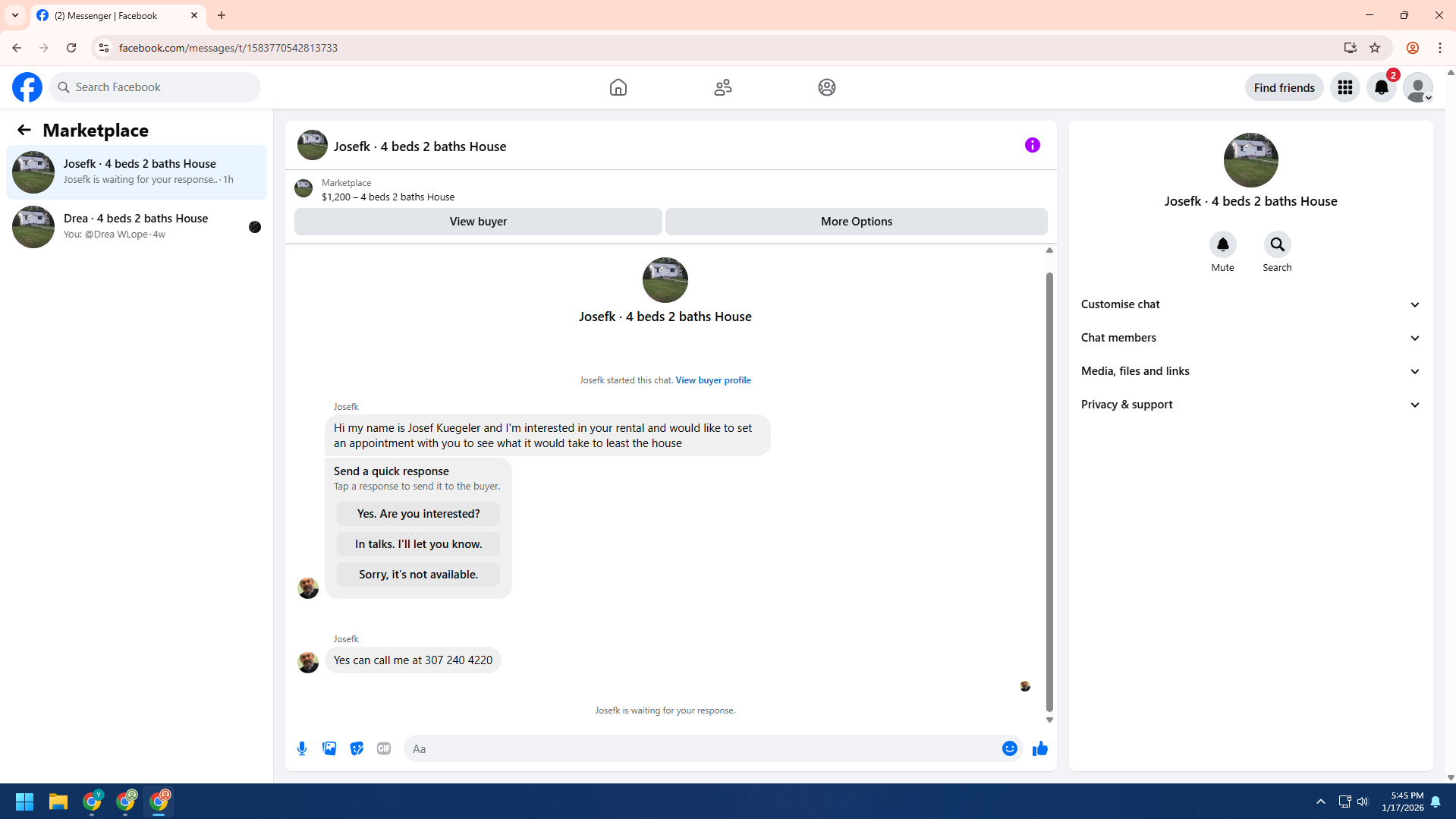Click the house listing image in sidebar
Viewport: 1456px width, 819px height.
(1250, 160)
